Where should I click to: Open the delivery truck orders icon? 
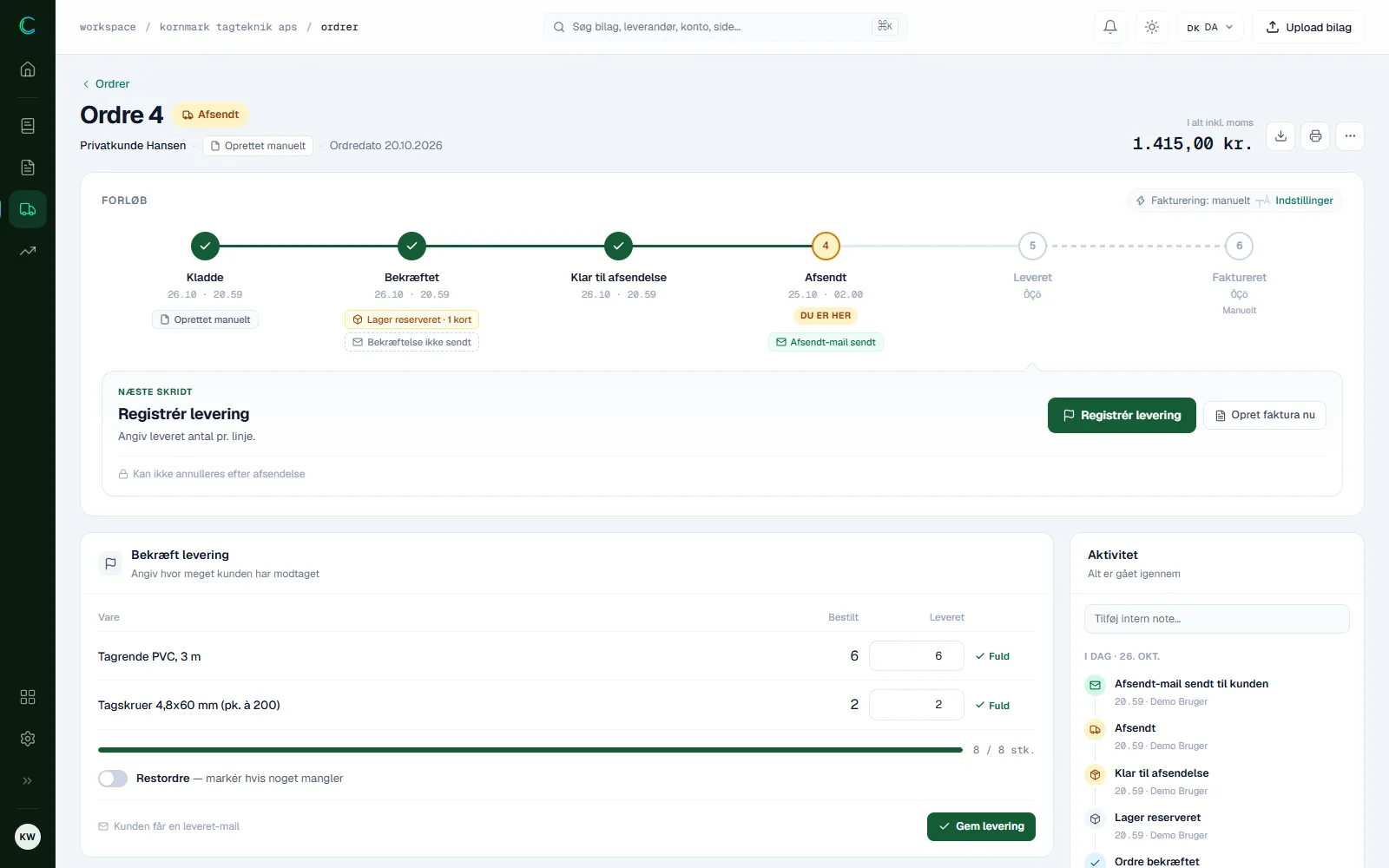[28, 209]
